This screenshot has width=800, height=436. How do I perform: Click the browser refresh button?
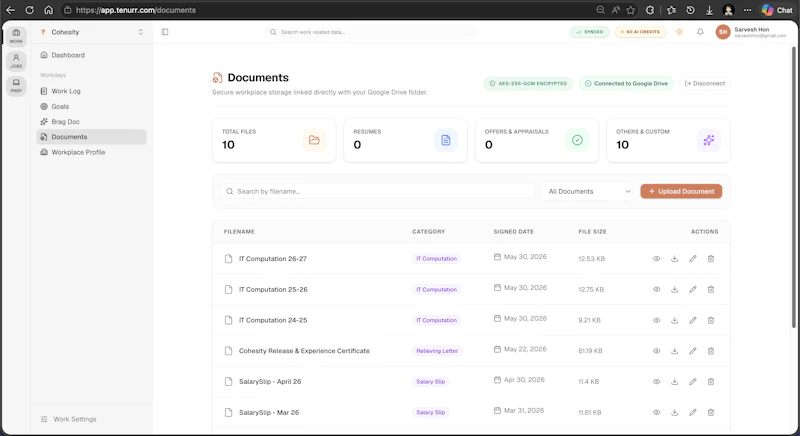tap(30, 10)
